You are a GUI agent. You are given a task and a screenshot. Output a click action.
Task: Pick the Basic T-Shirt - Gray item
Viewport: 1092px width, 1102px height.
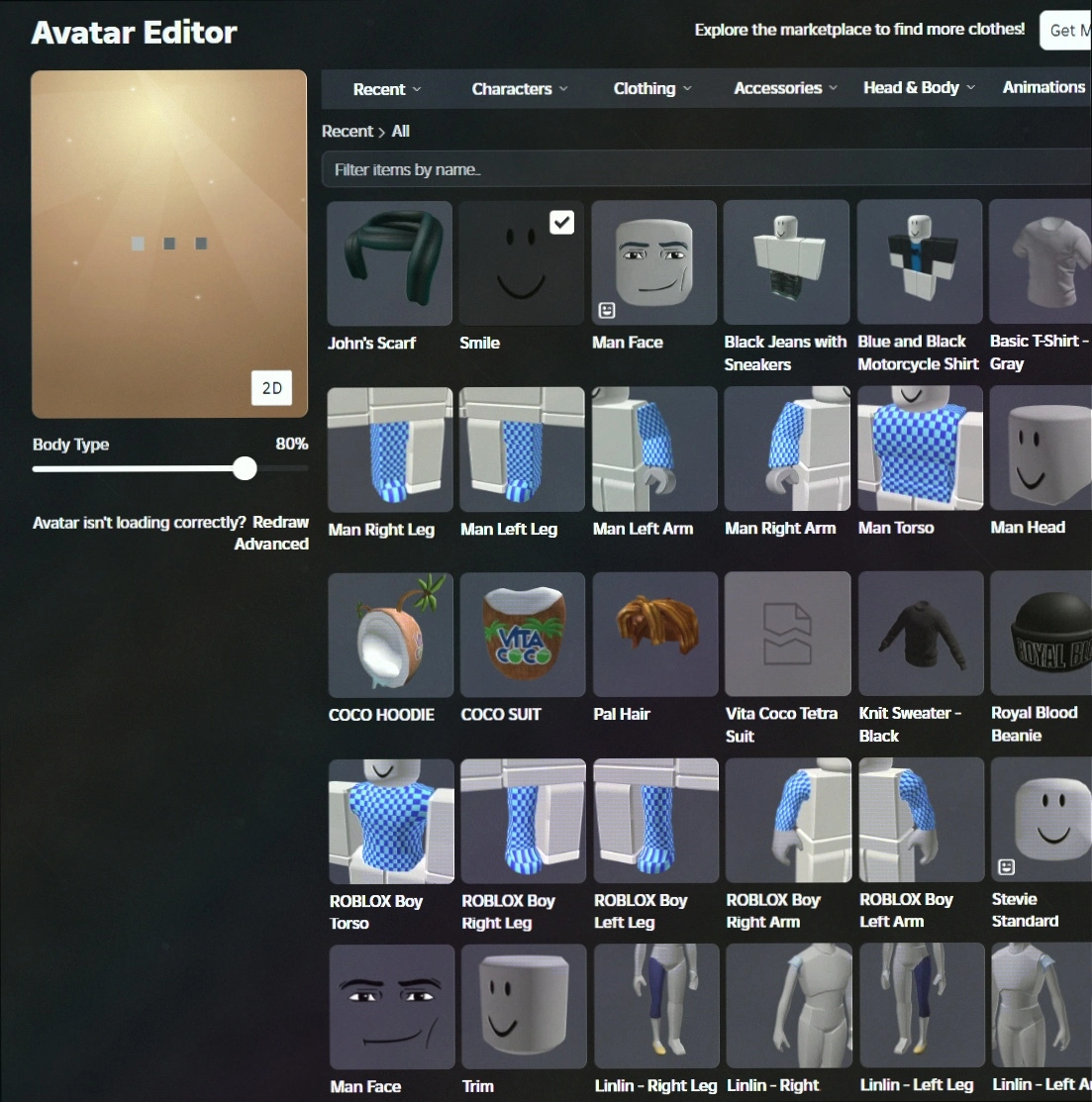click(1041, 260)
